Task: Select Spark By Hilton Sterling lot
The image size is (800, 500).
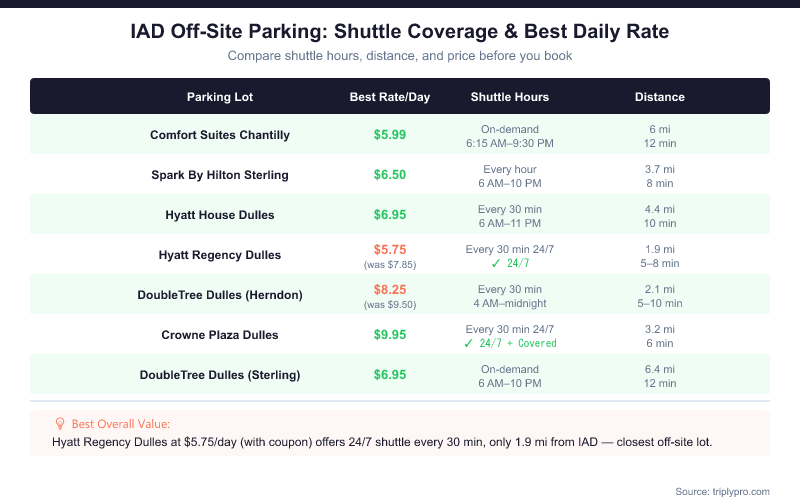Action: [x=220, y=175]
